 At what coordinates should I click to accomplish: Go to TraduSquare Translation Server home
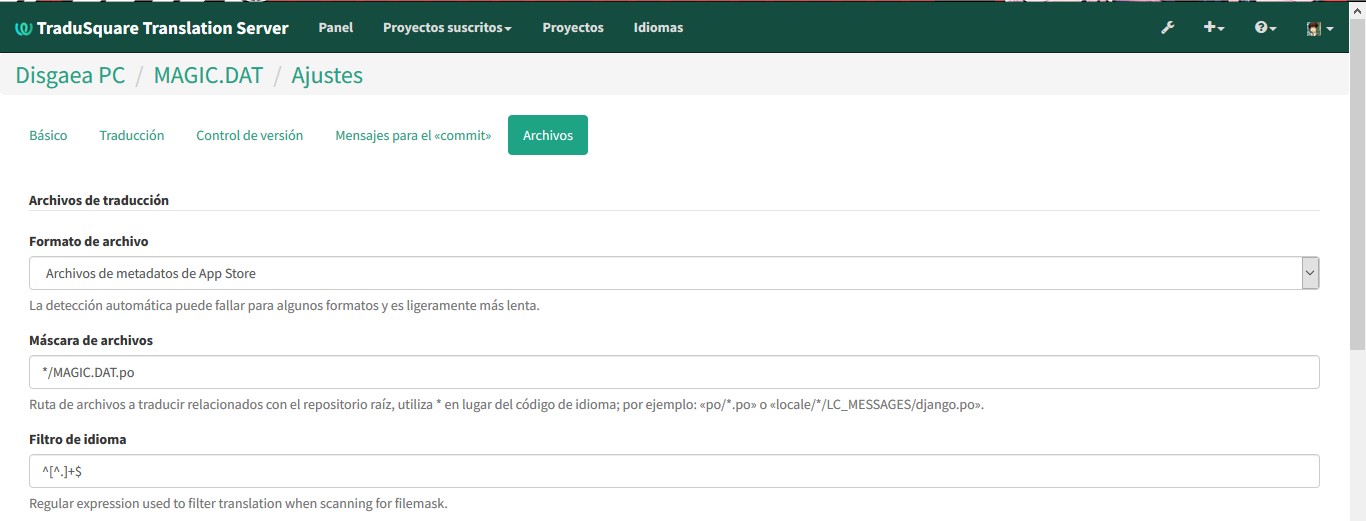152,28
